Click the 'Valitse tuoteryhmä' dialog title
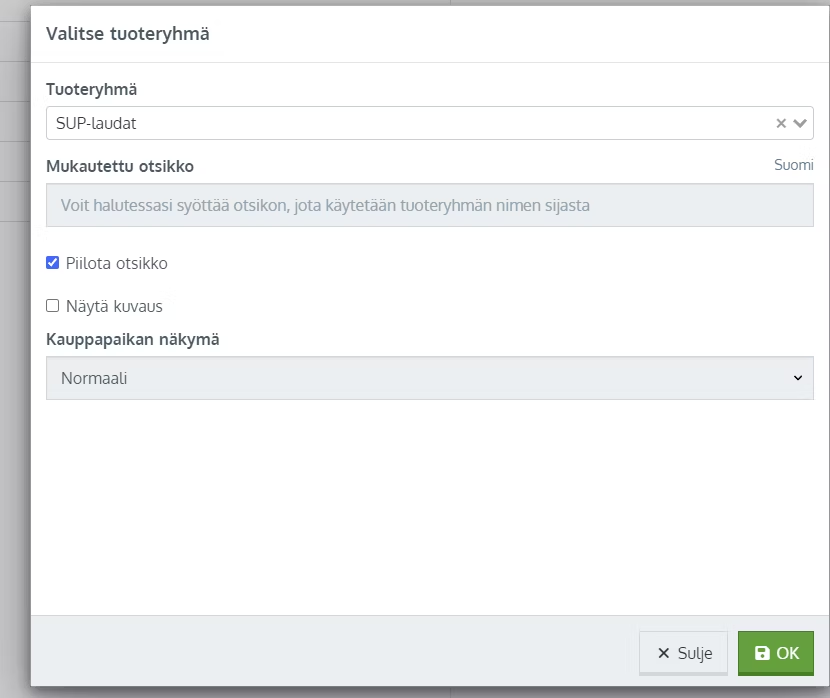This screenshot has width=830, height=698. coord(128,34)
